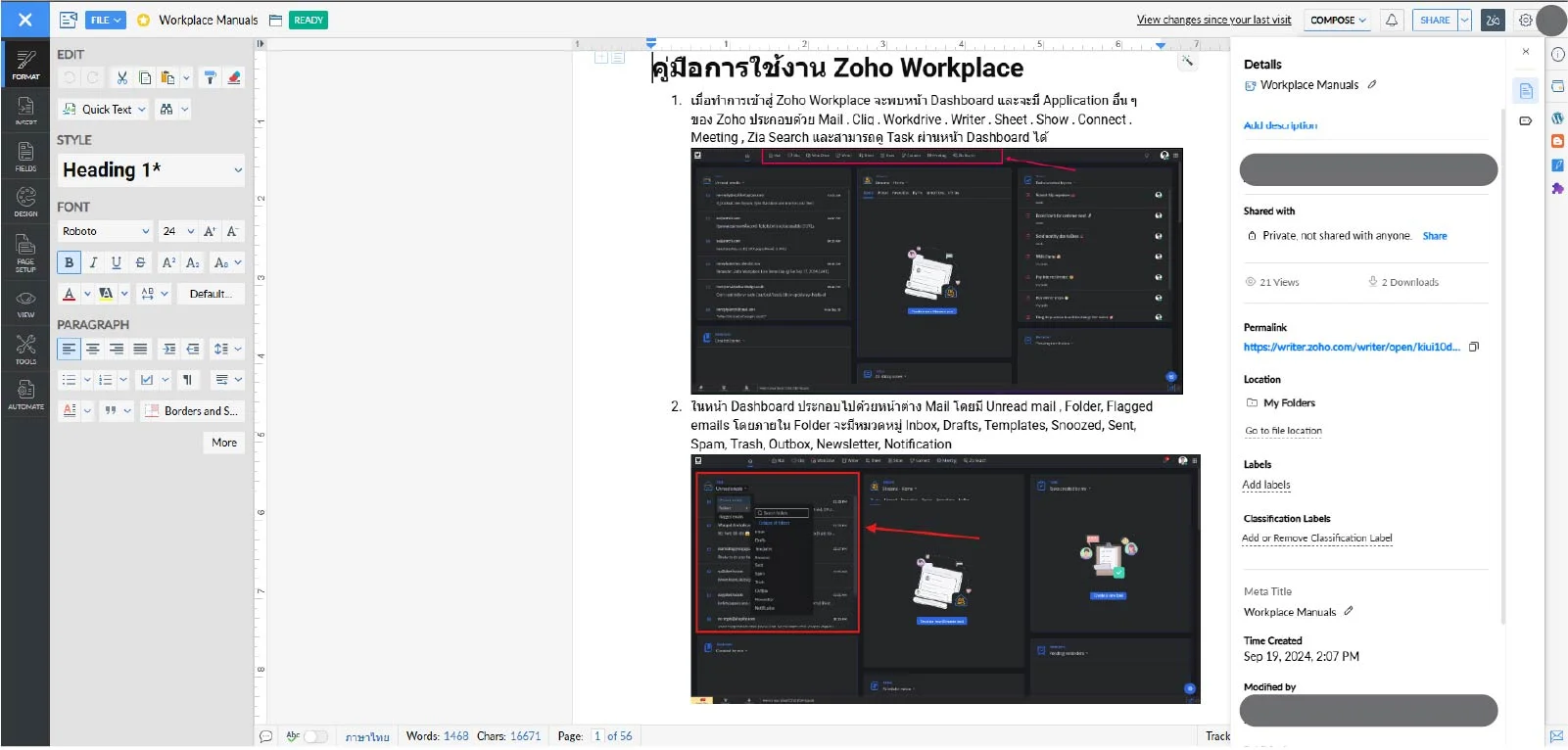Click the Paste clipboard icon

pos(167,77)
